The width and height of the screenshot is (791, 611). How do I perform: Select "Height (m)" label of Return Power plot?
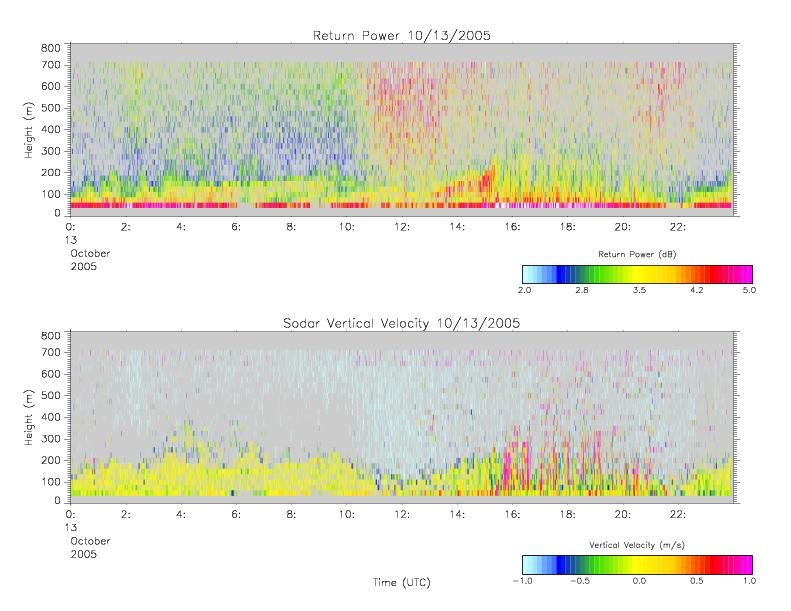tap(29, 130)
